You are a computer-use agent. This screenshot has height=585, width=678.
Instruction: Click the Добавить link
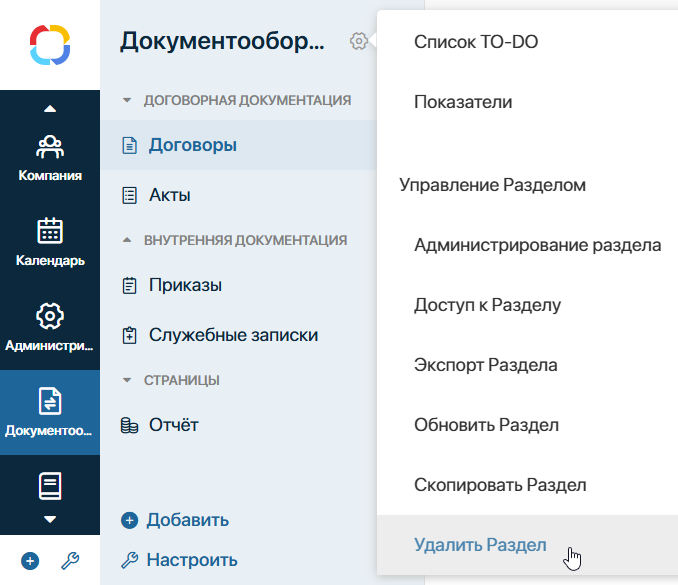pyautogui.click(x=187, y=520)
